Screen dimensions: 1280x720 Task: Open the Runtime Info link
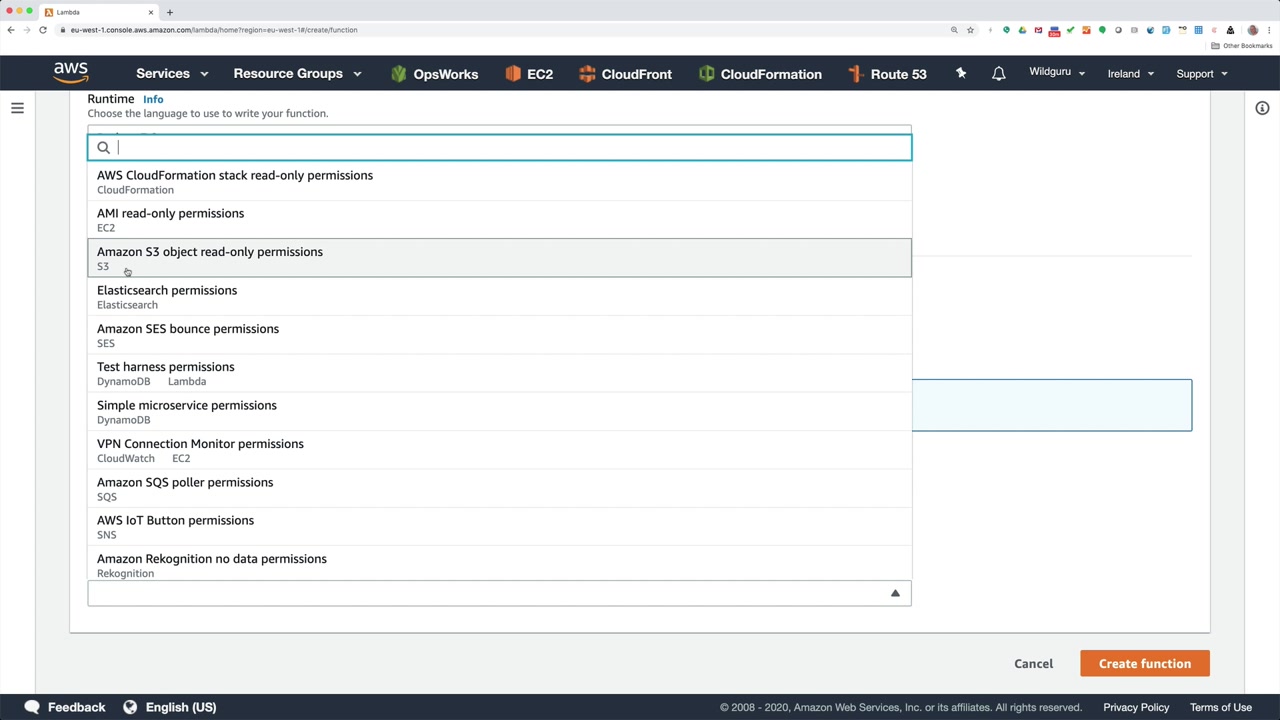pos(153,99)
